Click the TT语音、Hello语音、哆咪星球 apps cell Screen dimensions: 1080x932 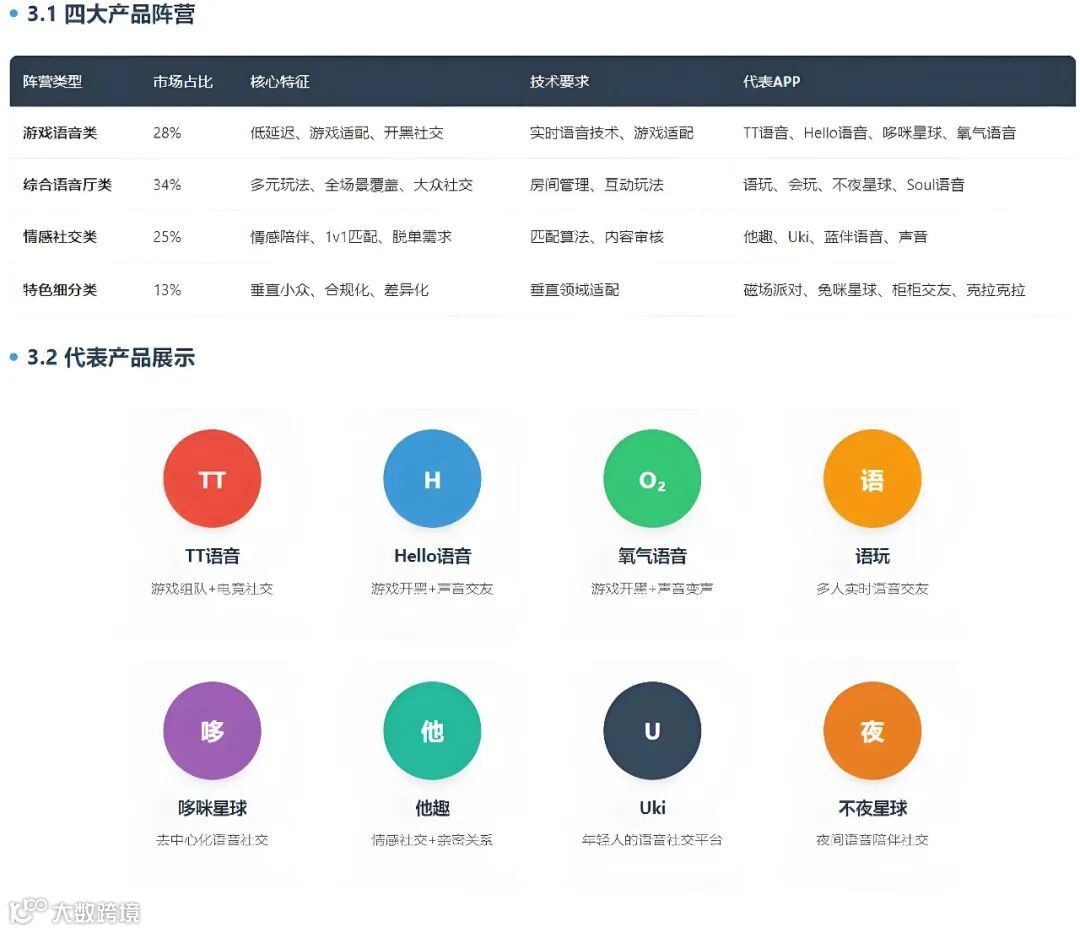pyautogui.click(x=880, y=132)
